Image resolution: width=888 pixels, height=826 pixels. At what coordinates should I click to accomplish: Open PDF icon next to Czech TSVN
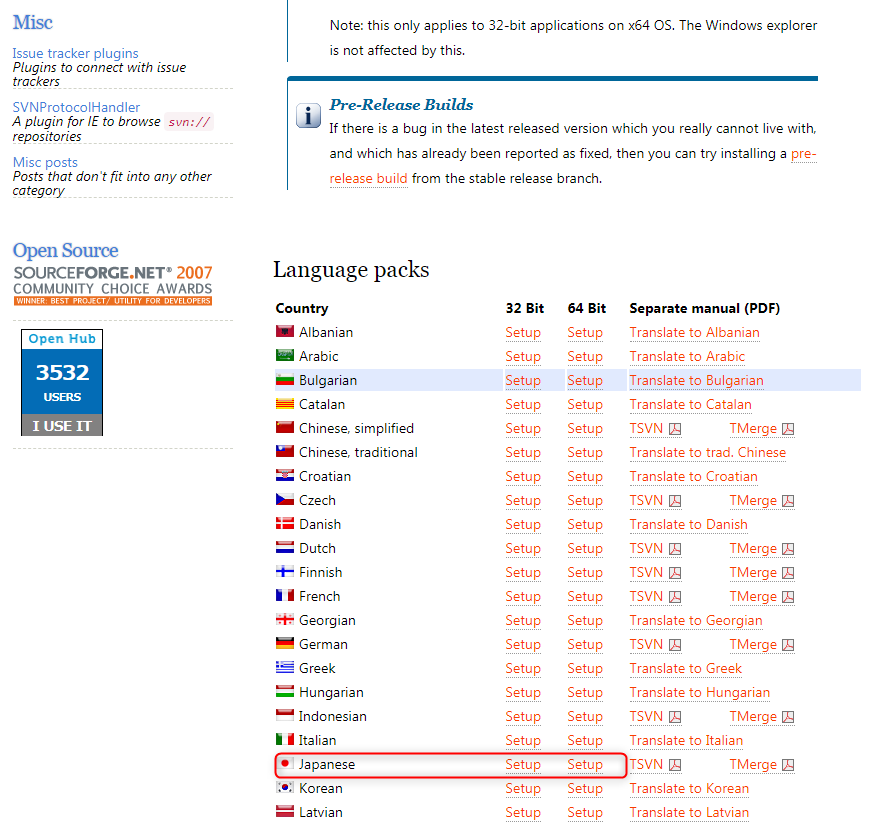[674, 501]
